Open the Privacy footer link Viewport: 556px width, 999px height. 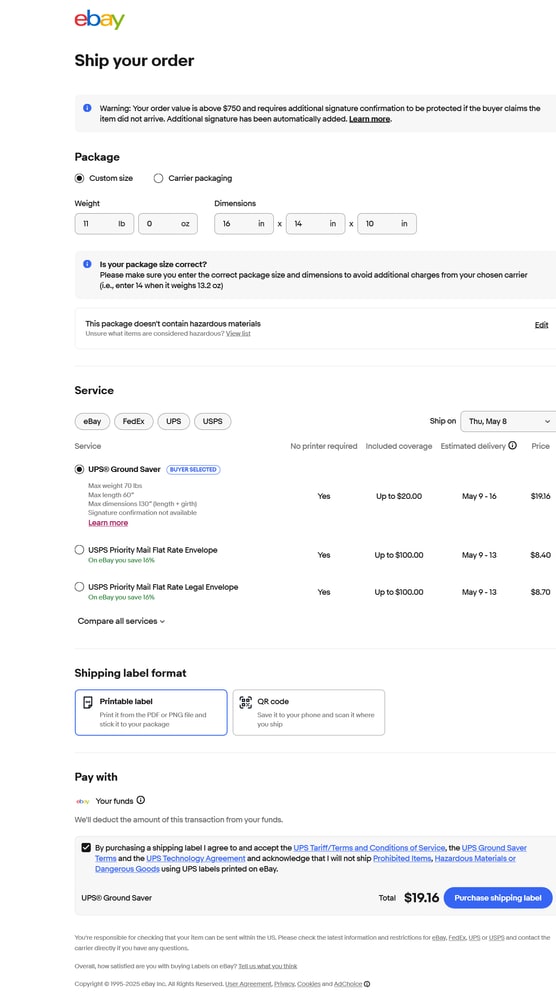click(x=284, y=984)
